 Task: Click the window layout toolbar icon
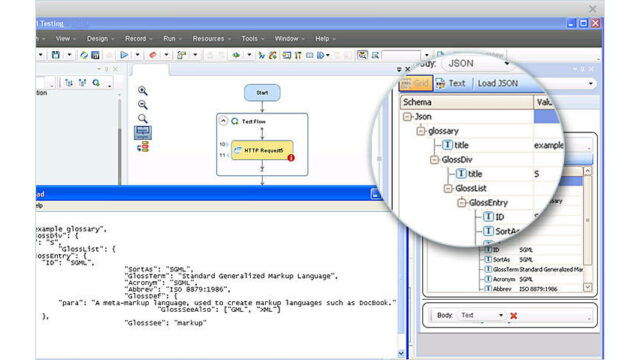point(287,55)
